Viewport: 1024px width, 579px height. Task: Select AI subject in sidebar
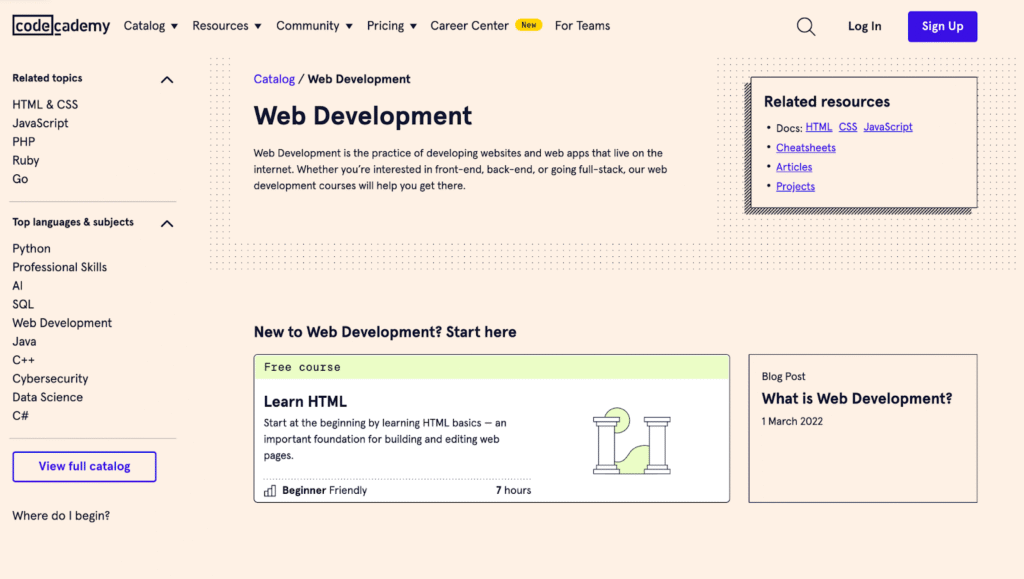(18, 286)
